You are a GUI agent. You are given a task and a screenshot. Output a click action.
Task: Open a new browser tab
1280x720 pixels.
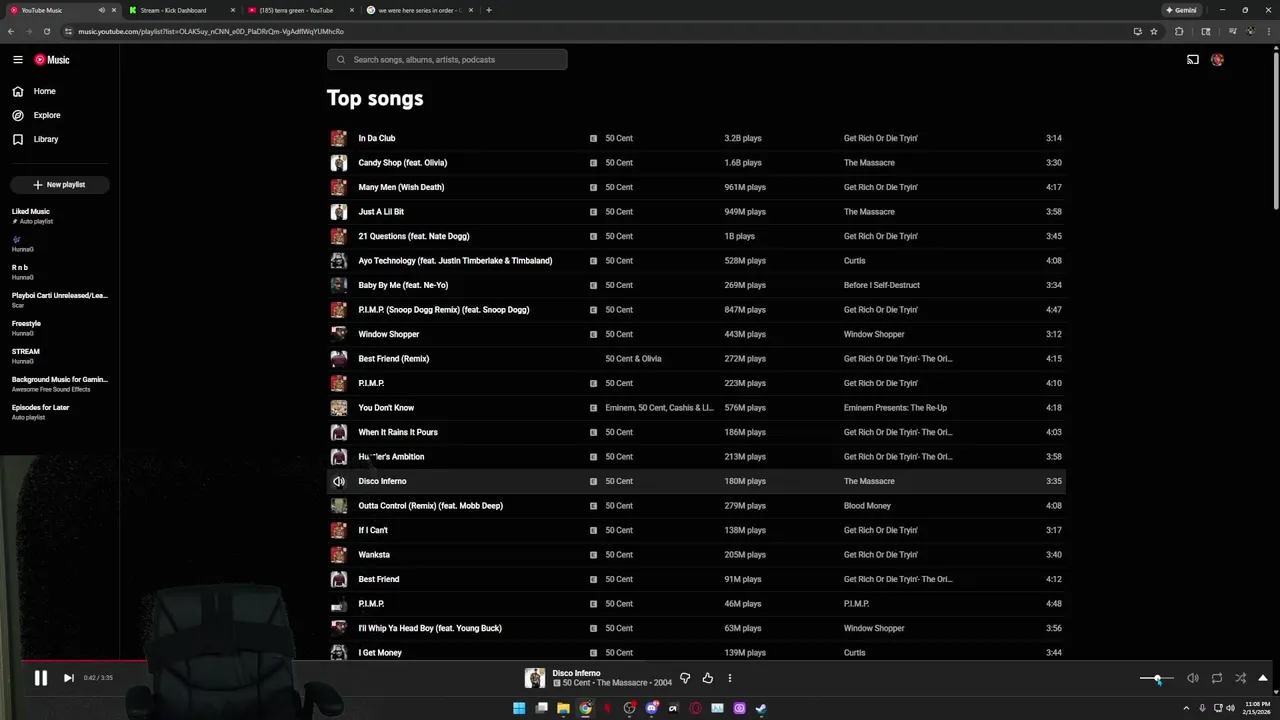click(489, 10)
